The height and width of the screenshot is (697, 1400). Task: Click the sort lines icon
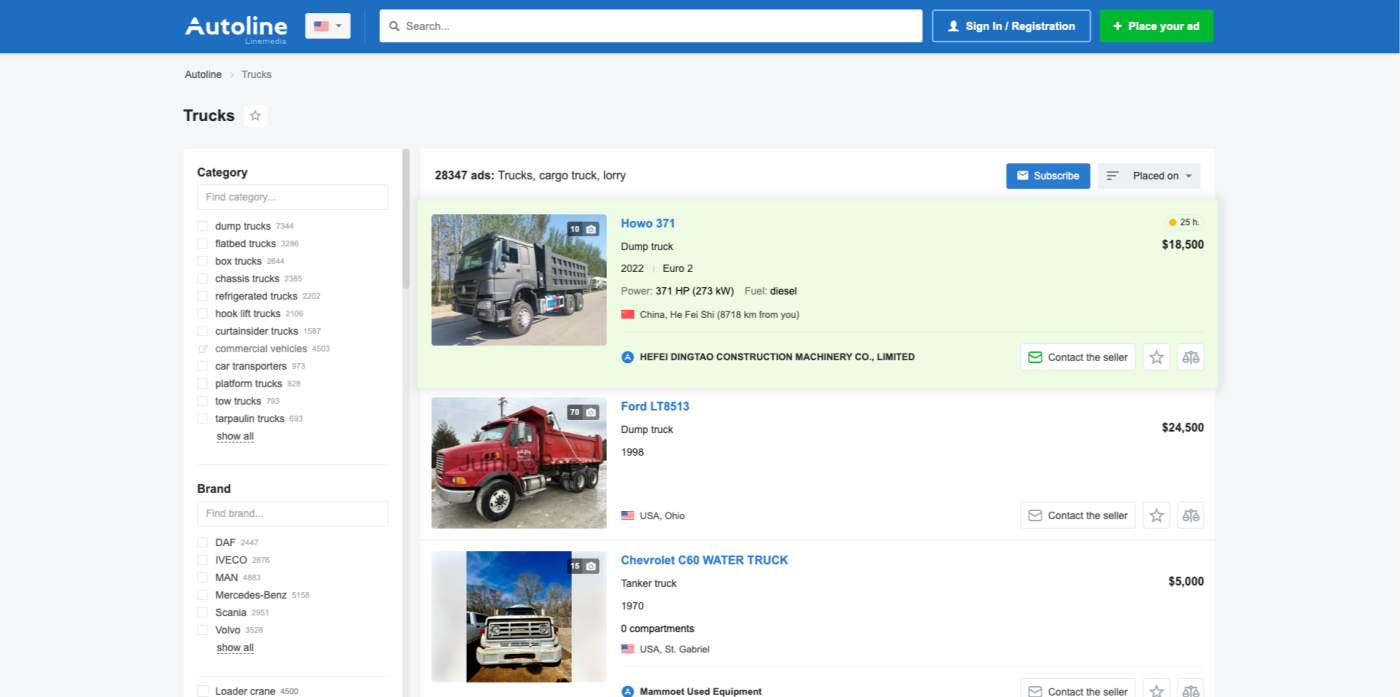point(1112,176)
